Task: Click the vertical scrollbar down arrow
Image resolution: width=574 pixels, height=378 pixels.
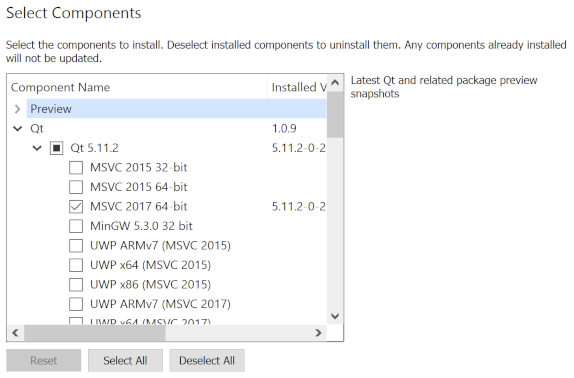Action: coord(335,316)
